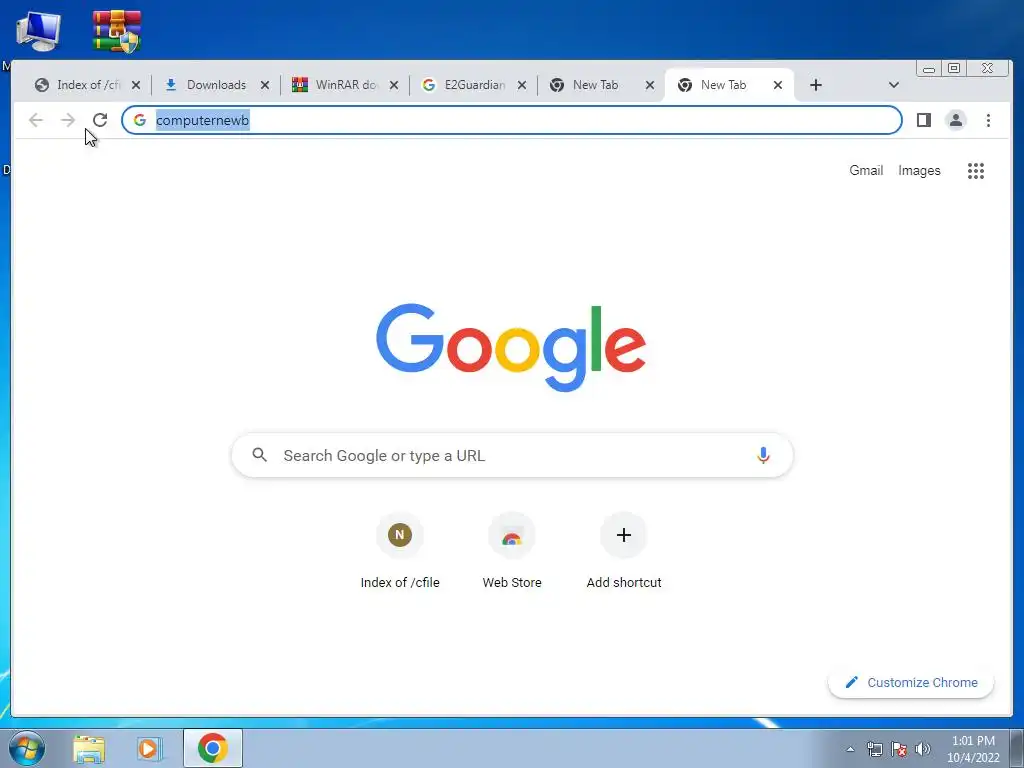Launch Windows Media Player from the taskbar
This screenshot has width=1024, height=768.
pos(149,748)
